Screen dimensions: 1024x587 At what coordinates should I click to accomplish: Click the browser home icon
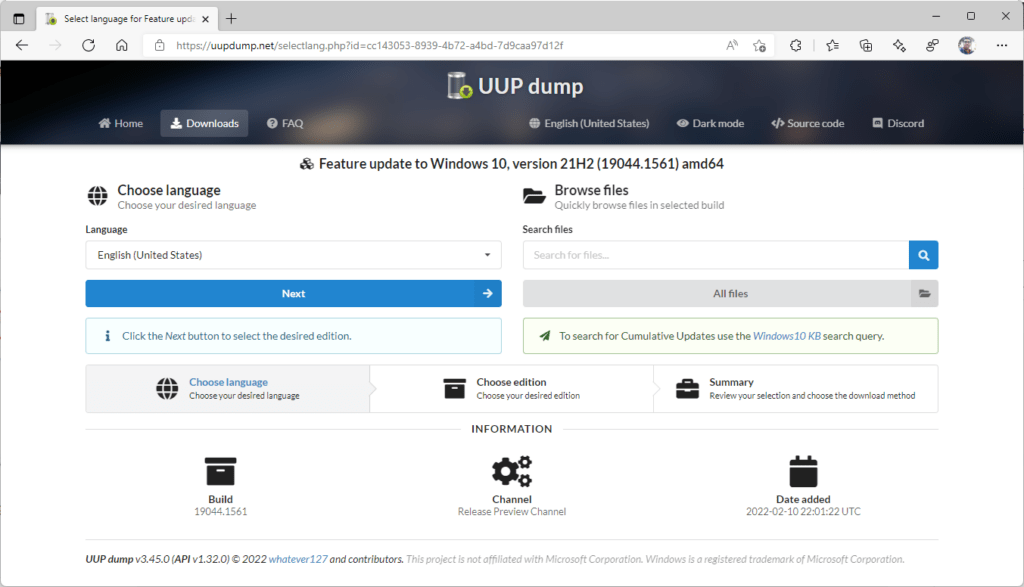[x=121, y=45]
